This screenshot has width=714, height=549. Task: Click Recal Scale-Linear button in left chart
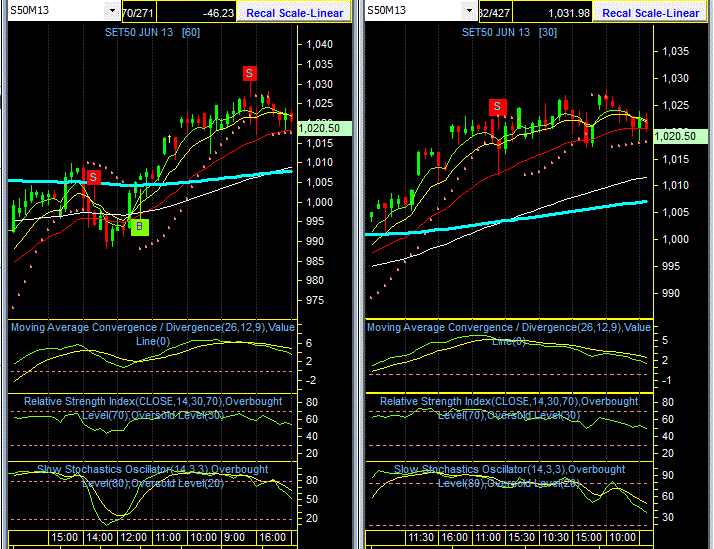(x=294, y=13)
